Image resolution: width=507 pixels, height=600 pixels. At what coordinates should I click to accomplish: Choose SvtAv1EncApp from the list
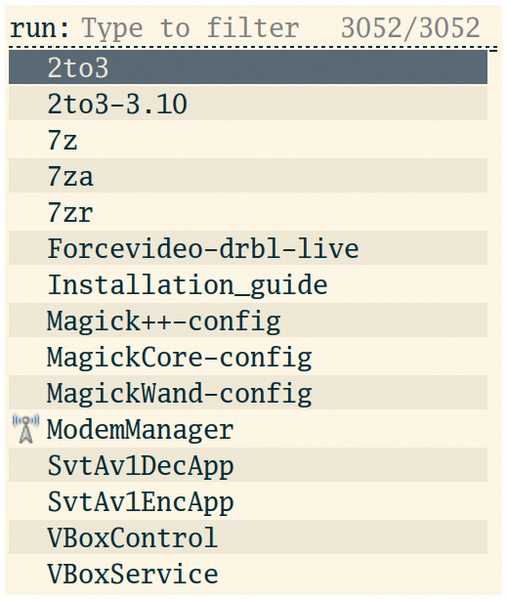tap(248, 501)
